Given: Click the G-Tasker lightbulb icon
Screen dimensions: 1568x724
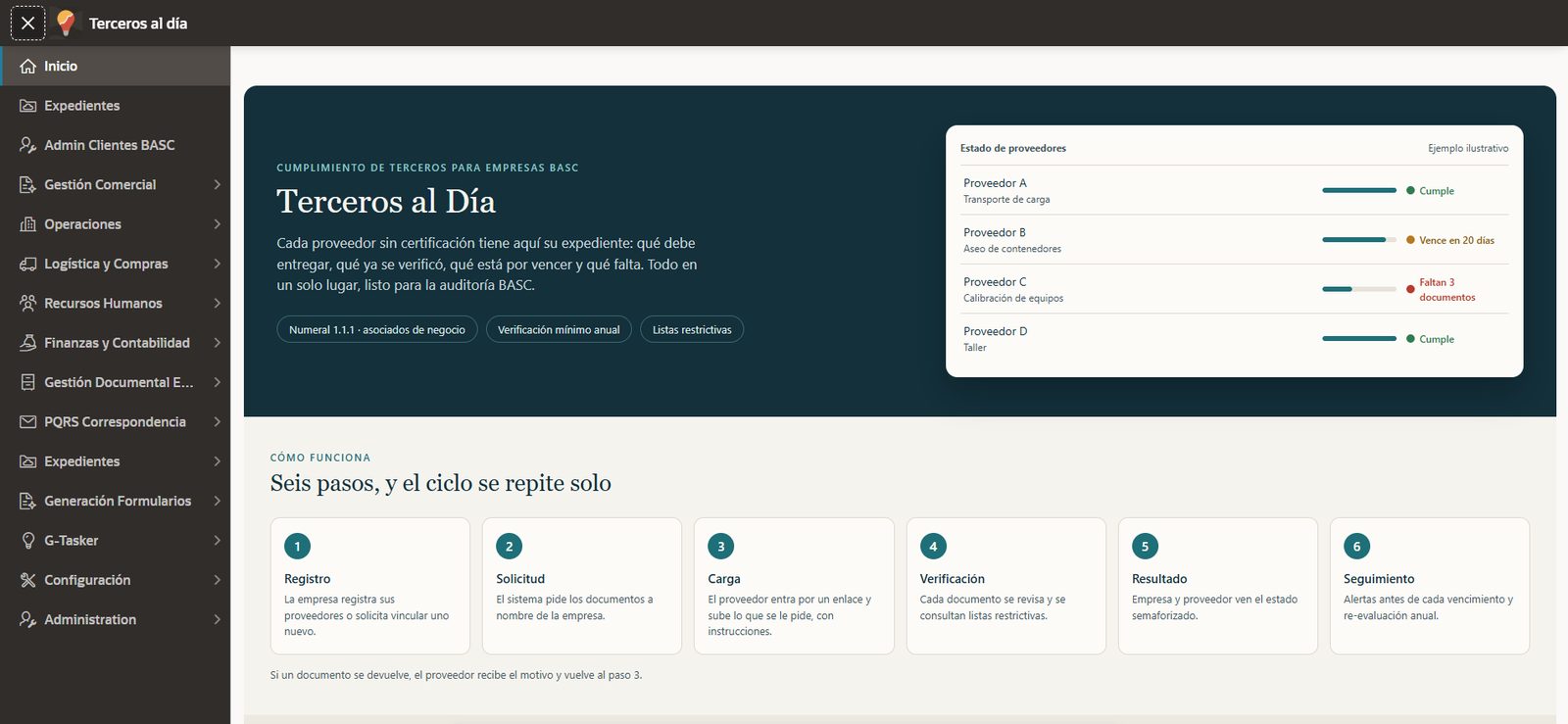Looking at the screenshot, I should pyautogui.click(x=28, y=540).
